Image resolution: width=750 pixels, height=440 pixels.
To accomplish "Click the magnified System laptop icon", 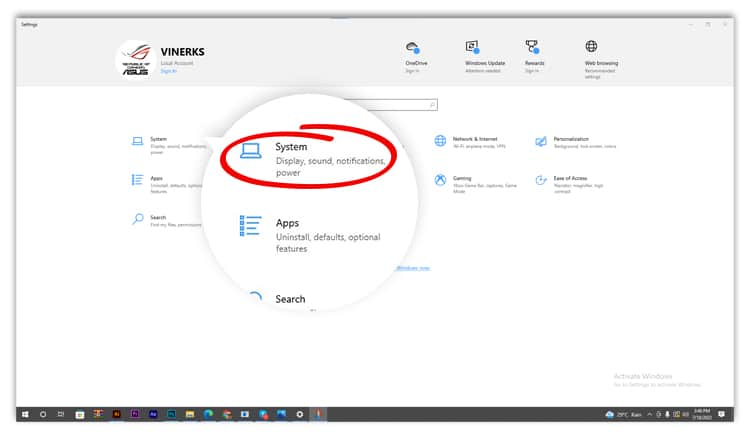I will click(x=249, y=153).
